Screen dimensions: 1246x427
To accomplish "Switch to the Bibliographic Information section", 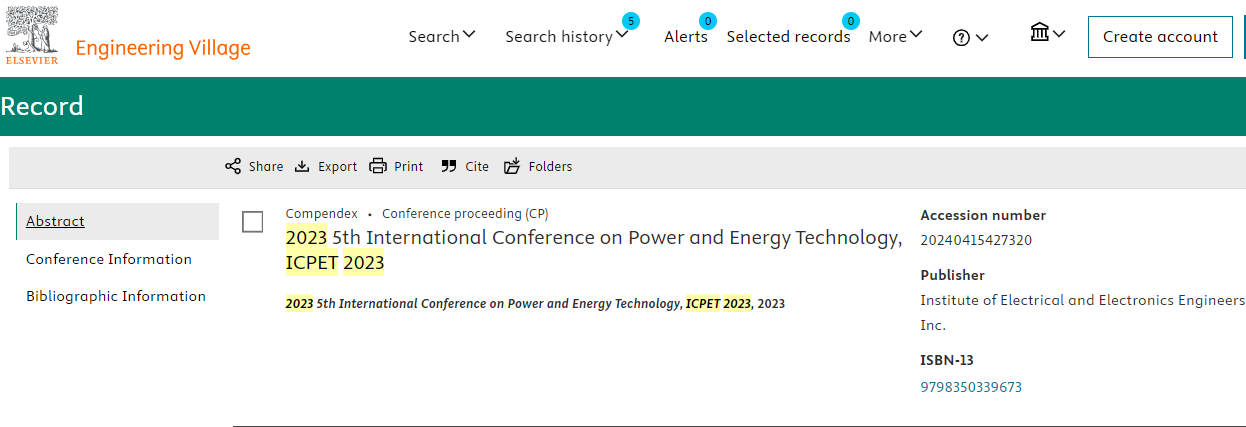I will click(x=116, y=296).
